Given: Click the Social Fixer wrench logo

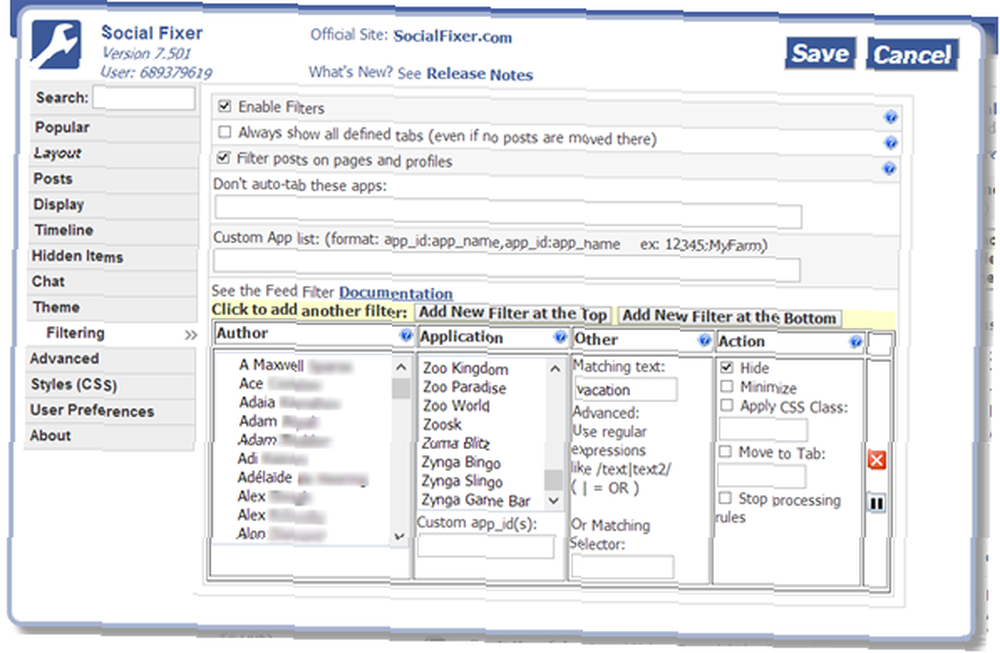Looking at the screenshot, I should (57, 45).
